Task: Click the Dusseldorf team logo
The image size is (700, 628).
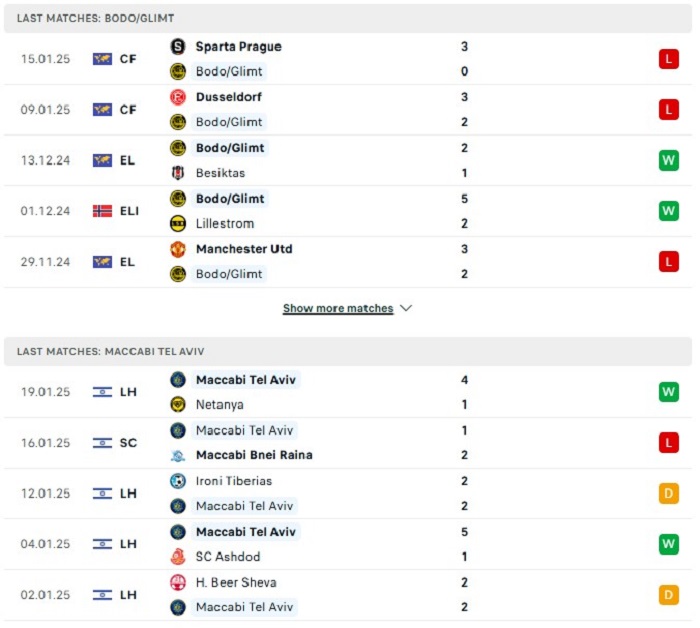Action: click(x=178, y=97)
